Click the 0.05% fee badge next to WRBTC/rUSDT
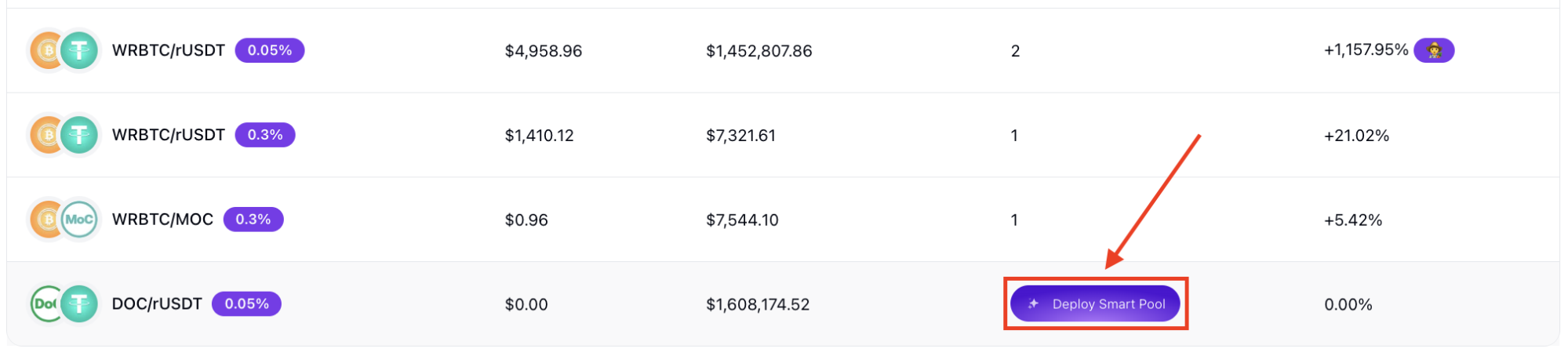1568x363 pixels. coord(270,50)
